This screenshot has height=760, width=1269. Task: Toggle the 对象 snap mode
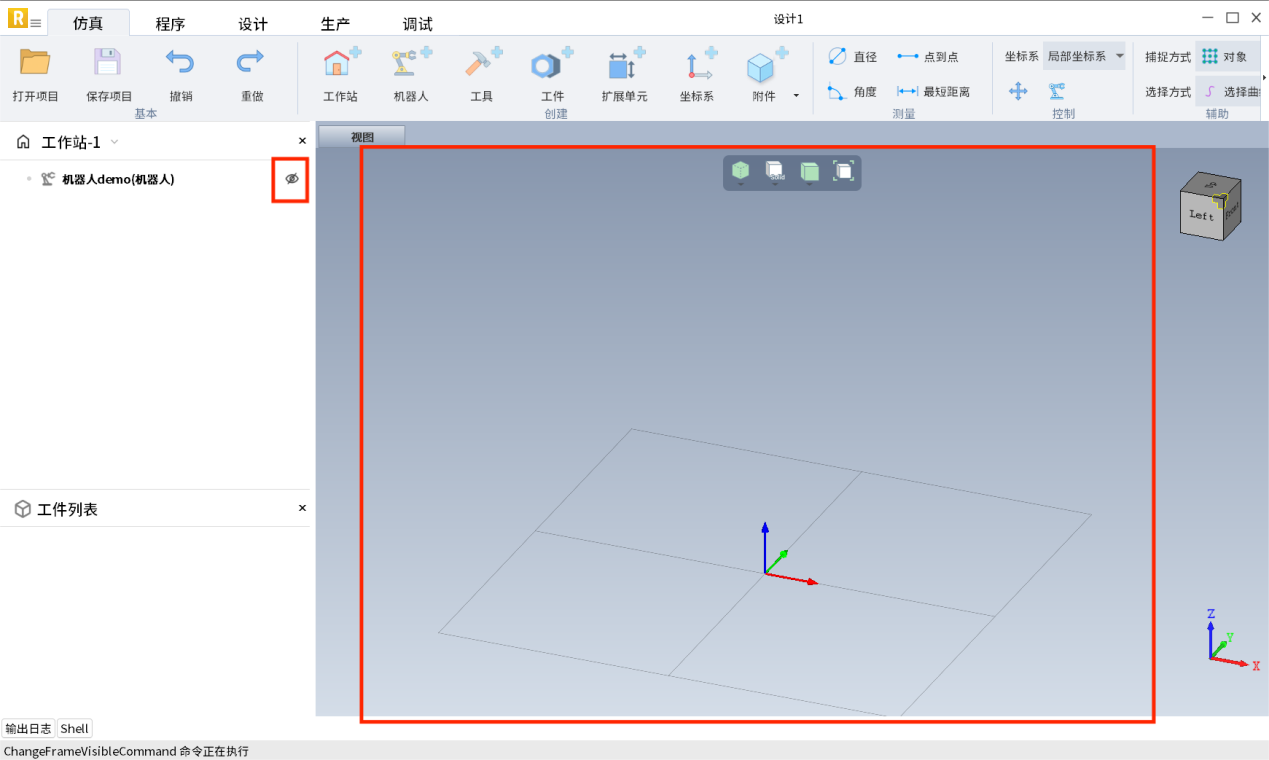click(1225, 57)
